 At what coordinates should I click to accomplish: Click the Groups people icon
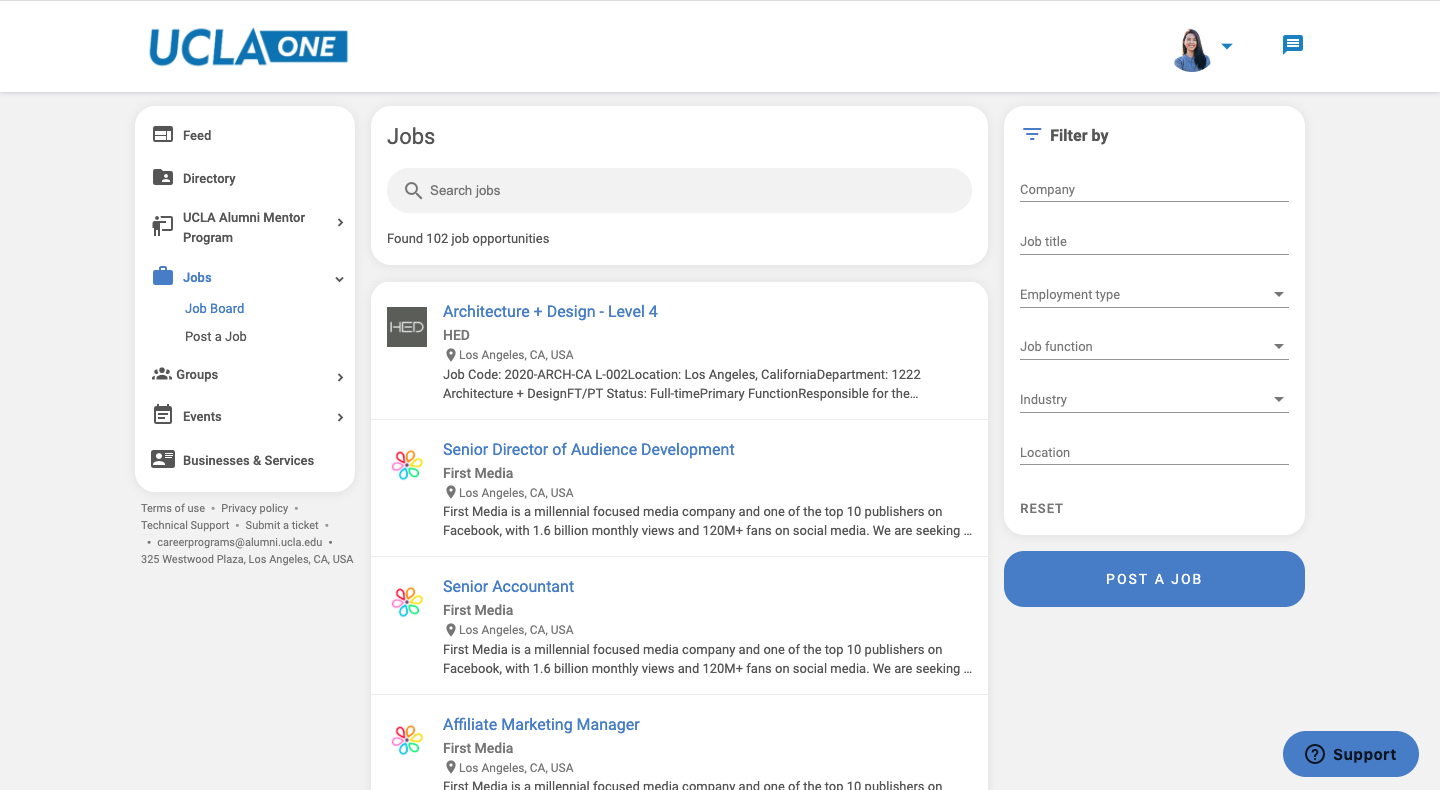[162, 374]
